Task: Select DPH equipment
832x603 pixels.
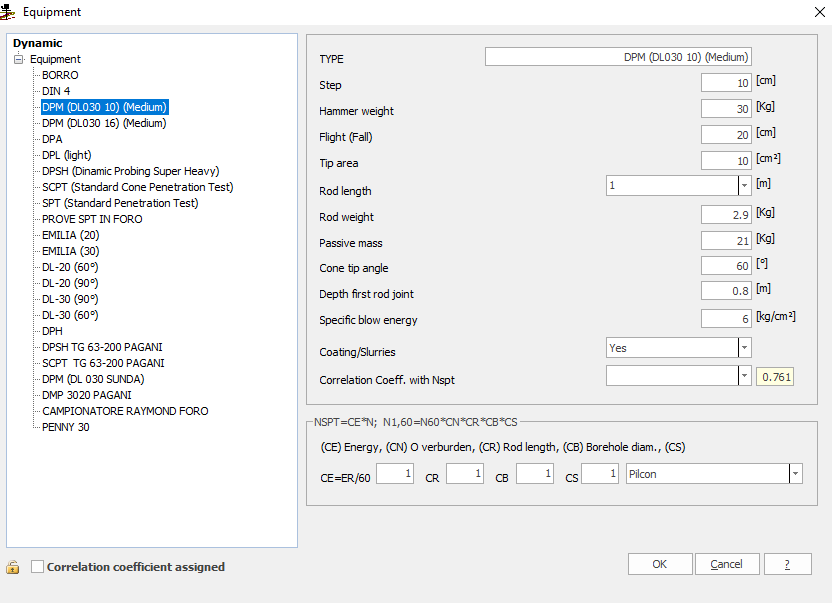Action: click(x=52, y=331)
